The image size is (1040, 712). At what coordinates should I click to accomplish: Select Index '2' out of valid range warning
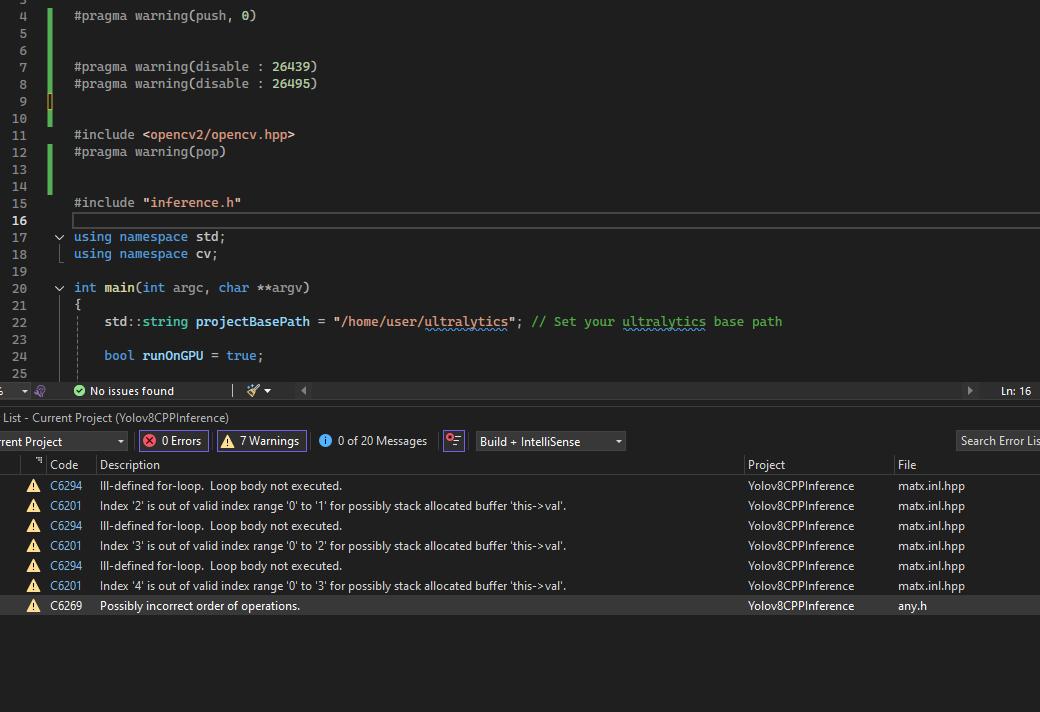click(x=520, y=506)
